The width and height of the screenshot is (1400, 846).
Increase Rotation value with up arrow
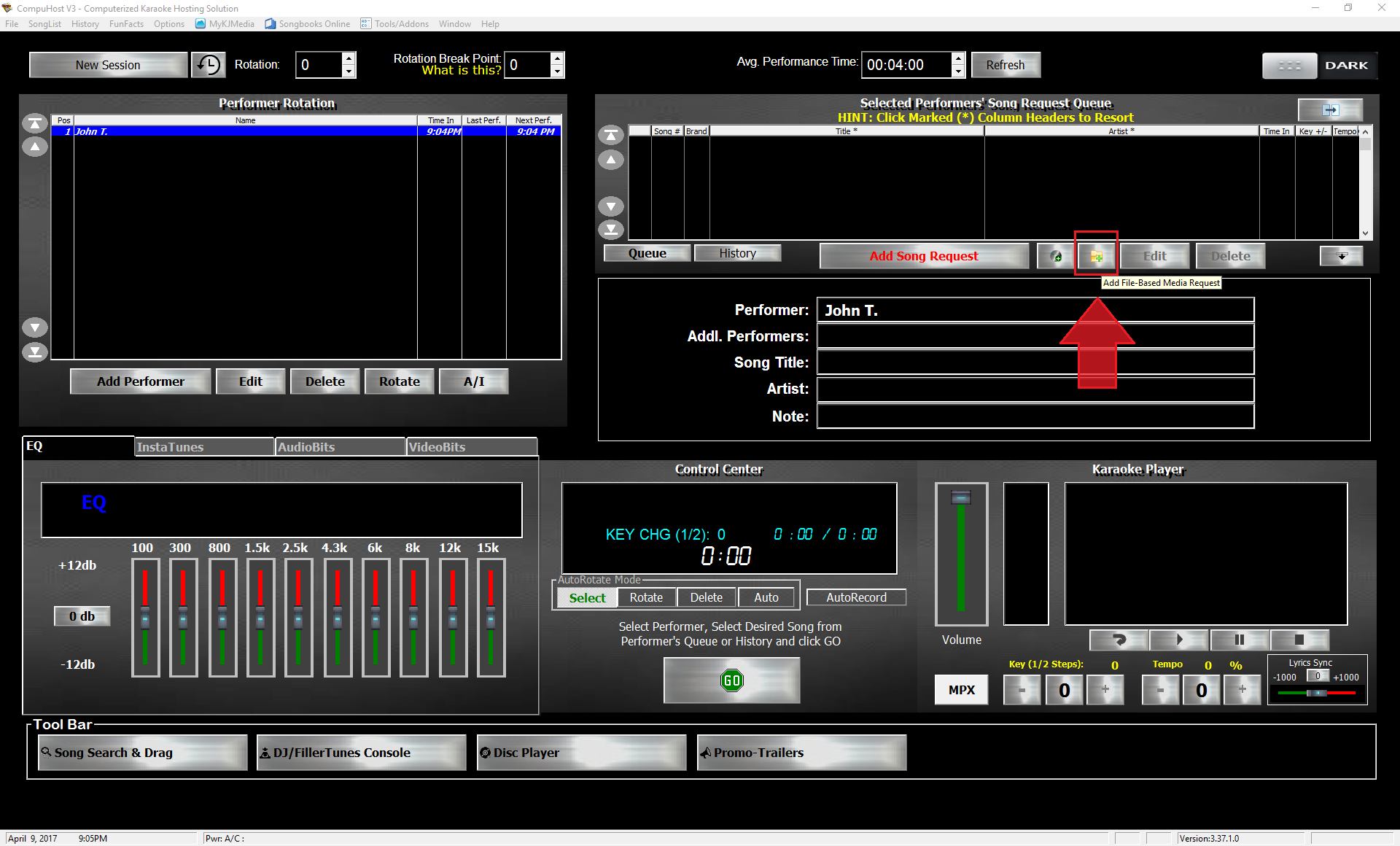349,58
